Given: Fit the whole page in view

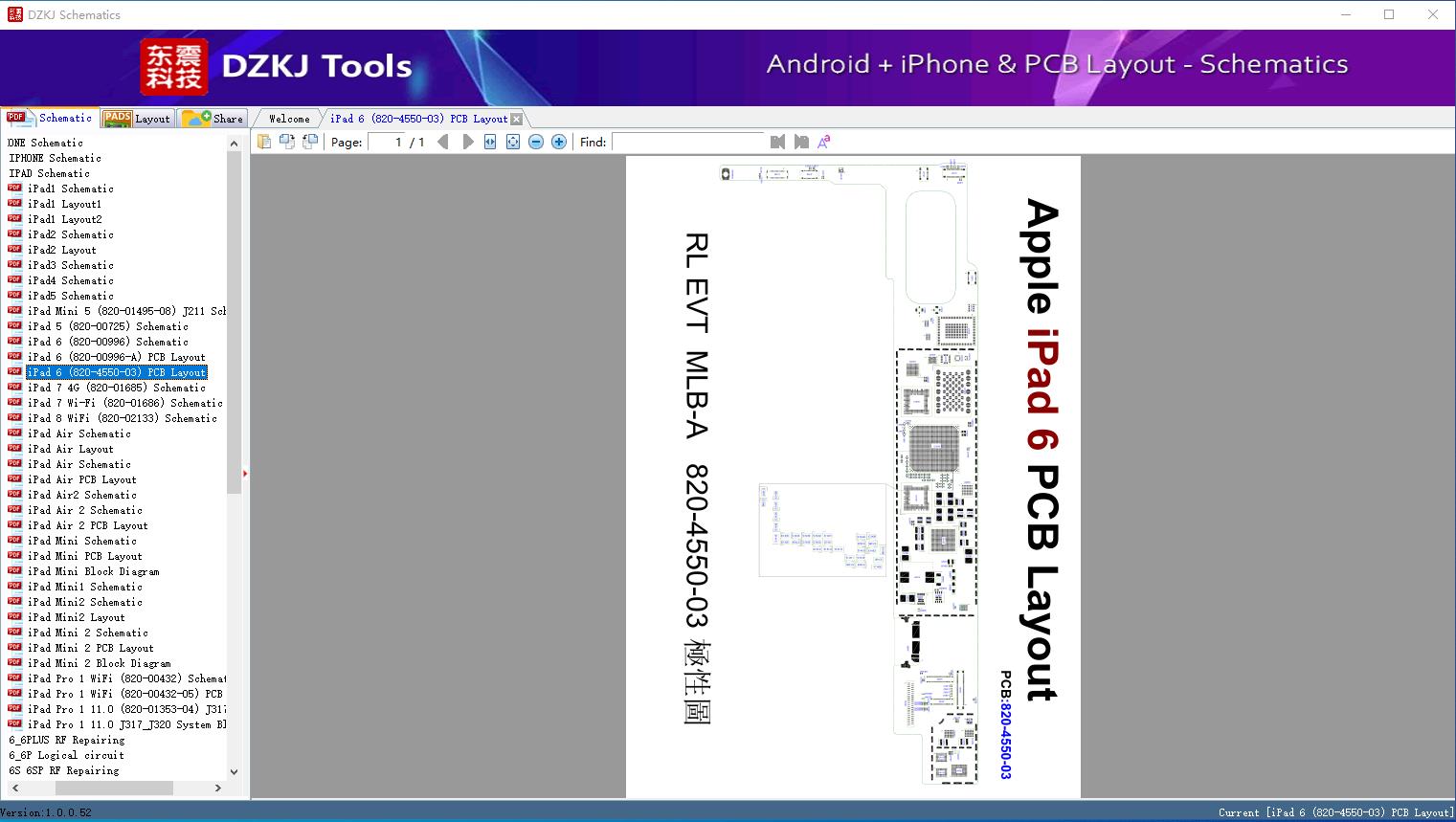Looking at the screenshot, I should (513, 141).
